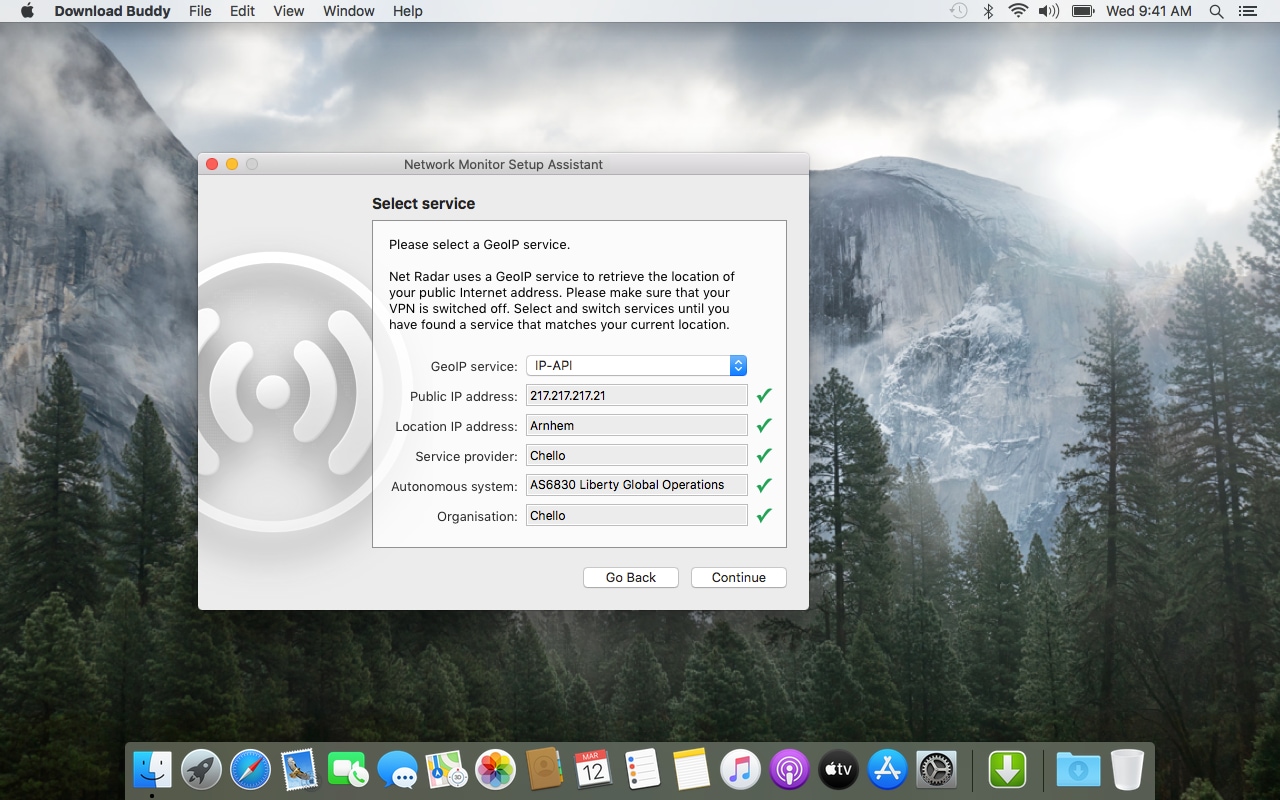
Task: Open the Download Buddy menu
Action: point(112,11)
